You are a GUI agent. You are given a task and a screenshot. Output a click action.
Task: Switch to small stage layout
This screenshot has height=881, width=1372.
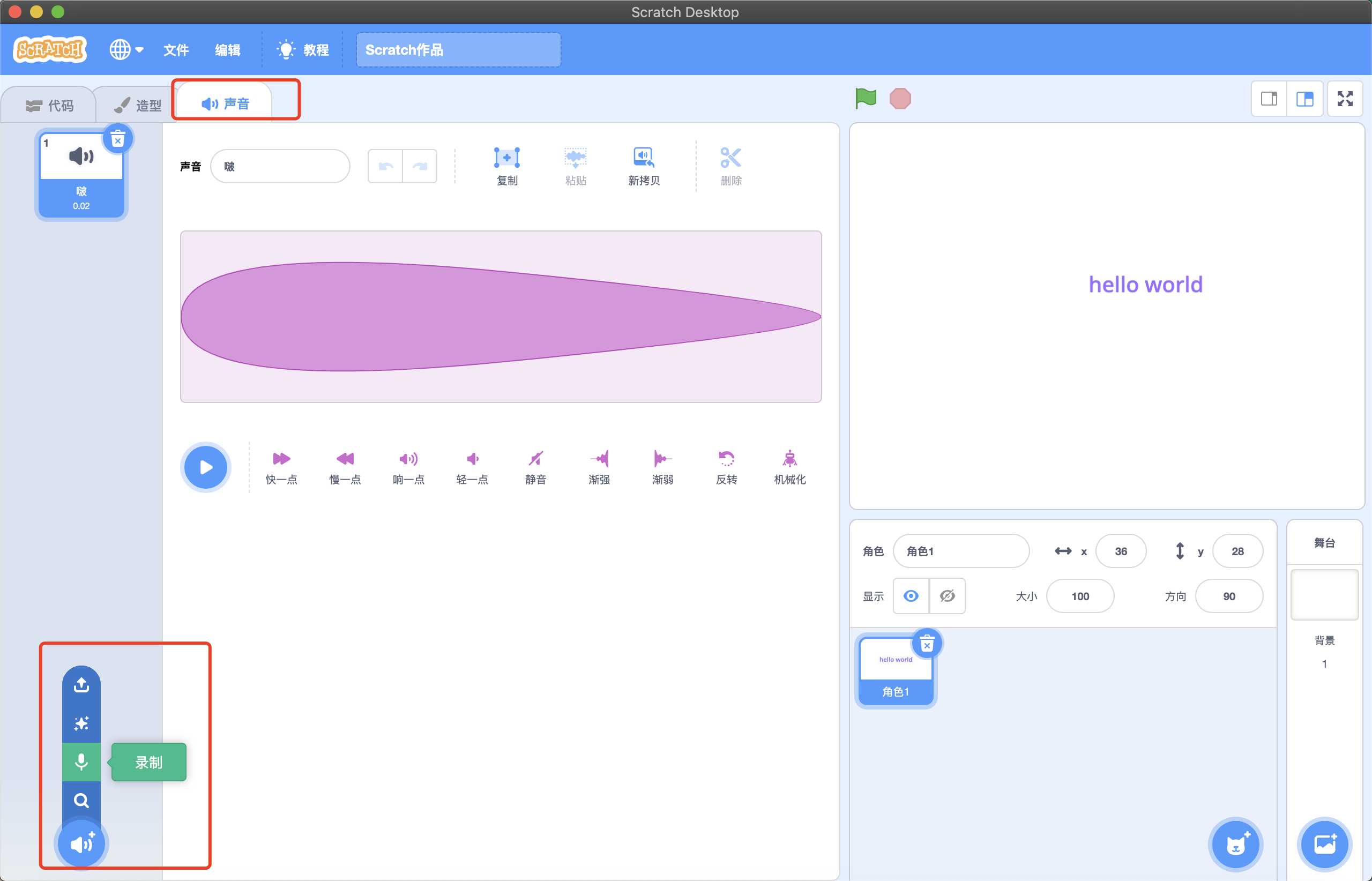[1269, 99]
